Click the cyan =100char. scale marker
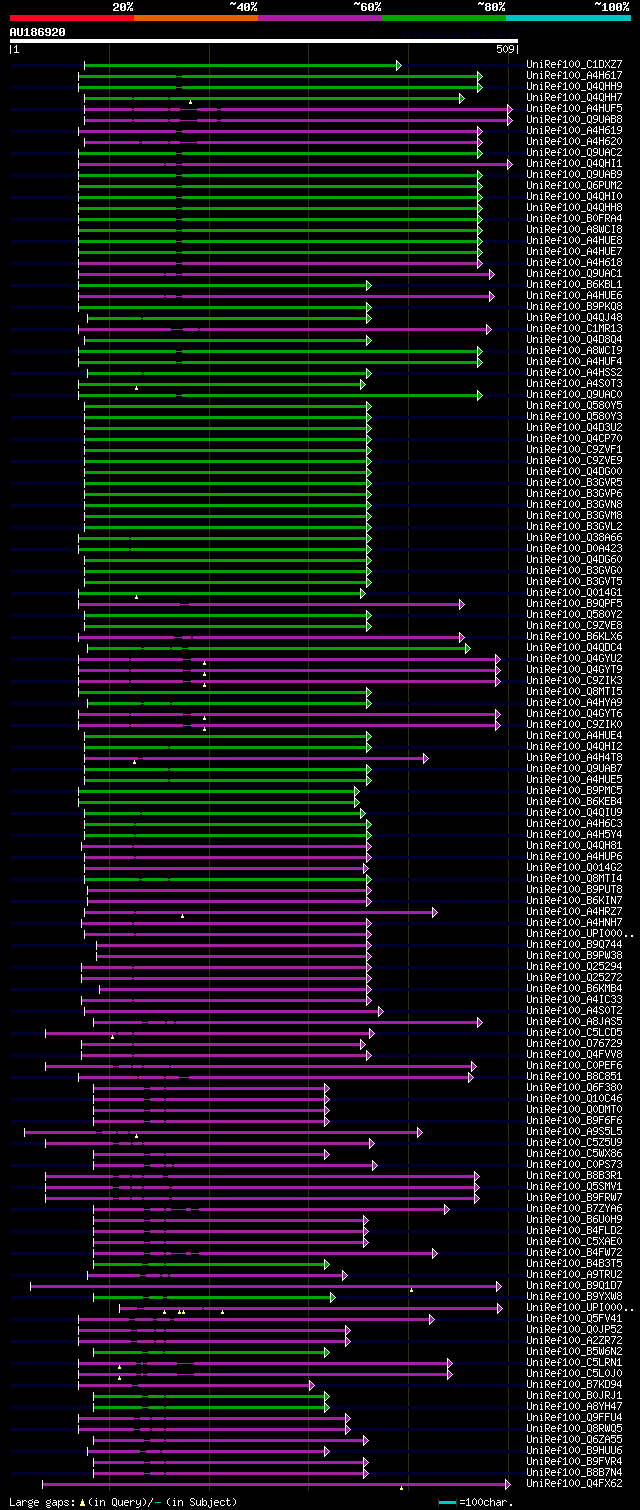This screenshot has width=640, height=1510. pos(447,1502)
